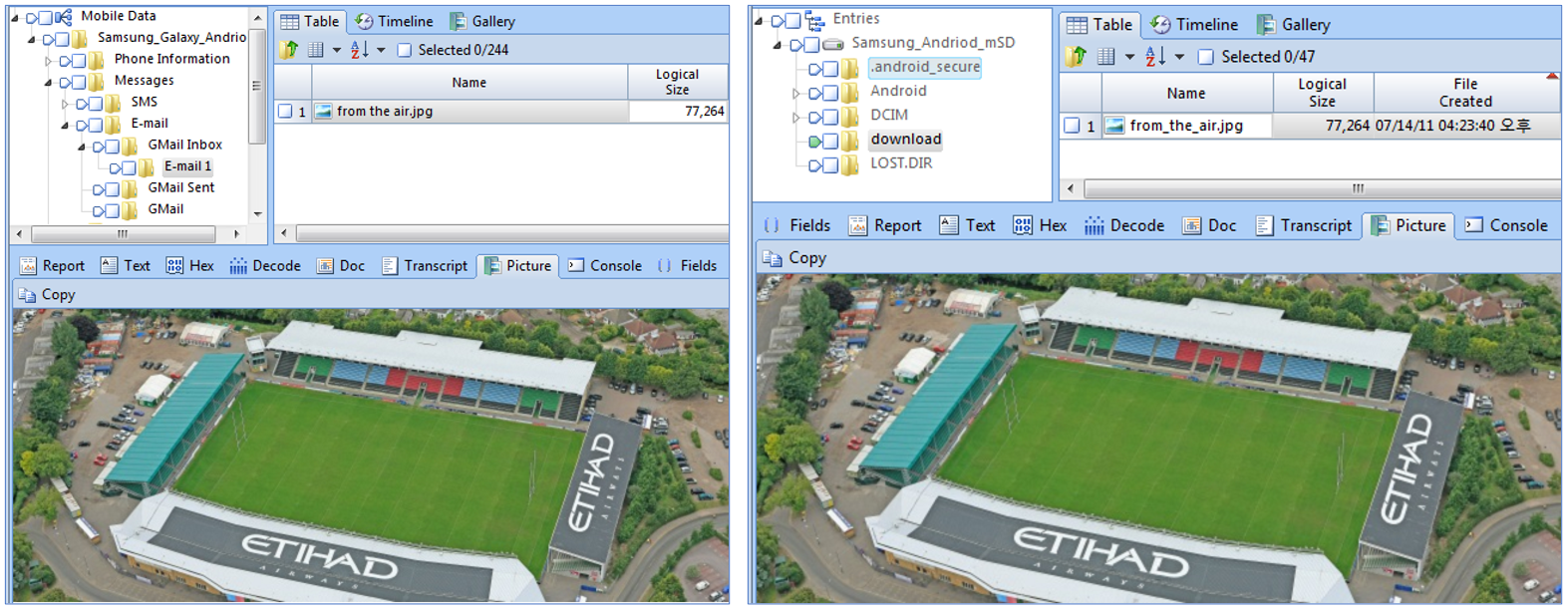Image resolution: width=1568 pixels, height=611 pixels.
Task: Open the Decode view in right window
Action: (x=1124, y=226)
